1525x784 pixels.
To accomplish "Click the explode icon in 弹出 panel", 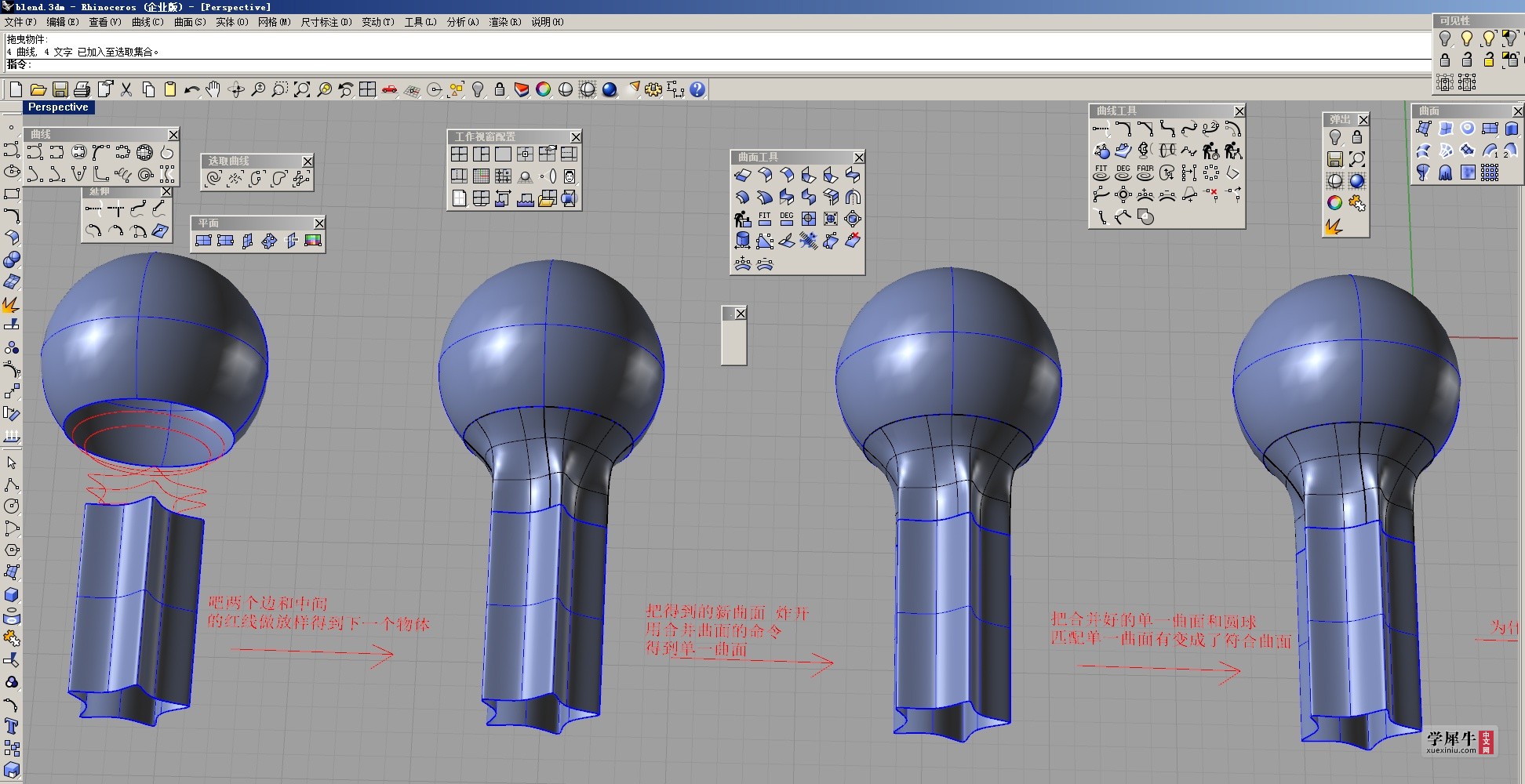I will (x=1335, y=226).
